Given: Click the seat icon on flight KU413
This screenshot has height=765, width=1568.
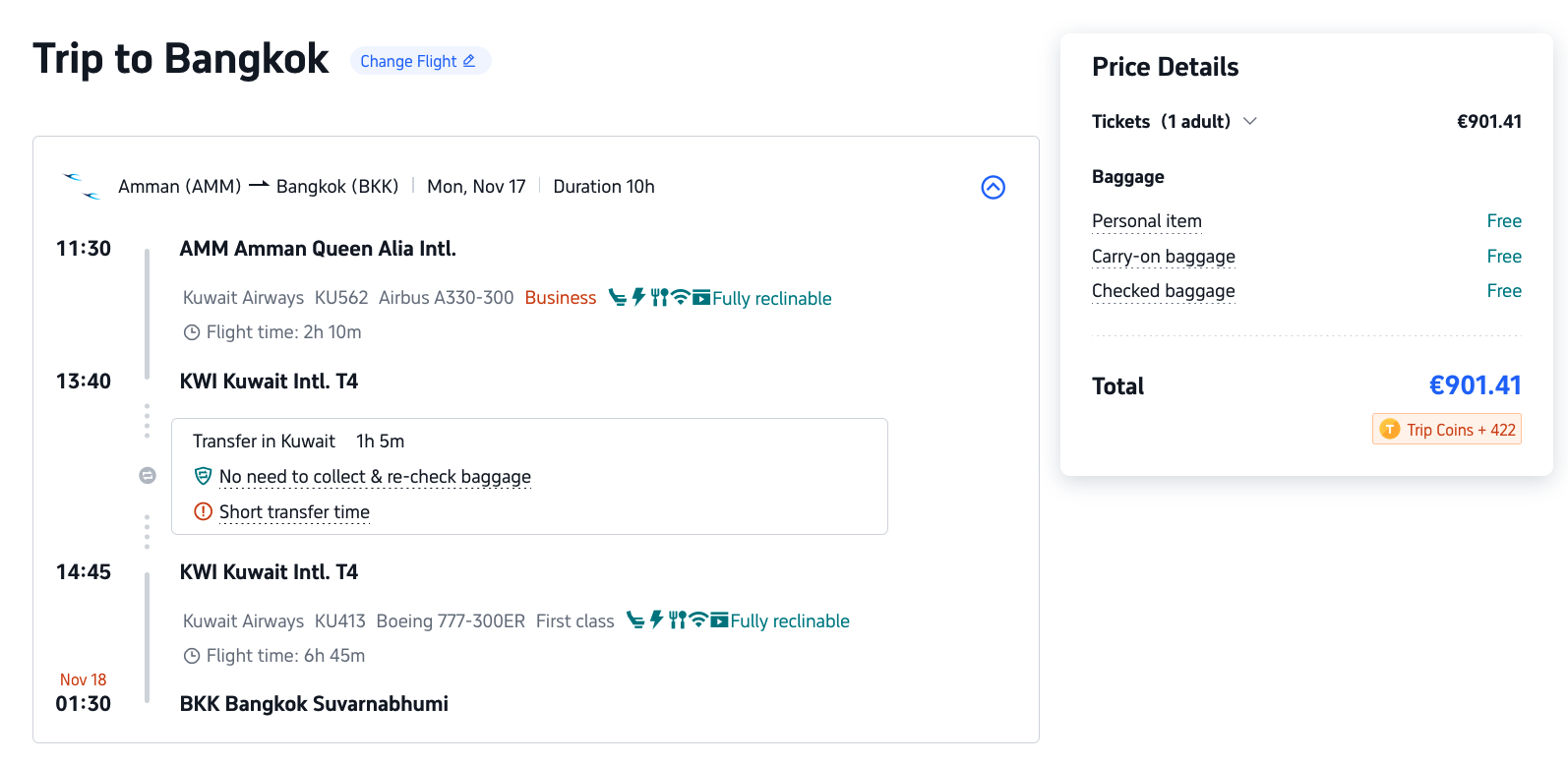Looking at the screenshot, I should click(x=635, y=620).
